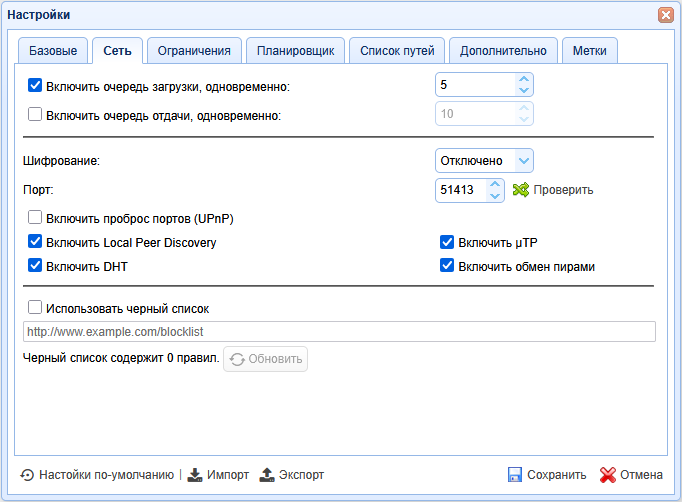The width and height of the screenshot is (682, 502).
Task: Enable the upload queue checkbox
Action: [x=36, y=114]
